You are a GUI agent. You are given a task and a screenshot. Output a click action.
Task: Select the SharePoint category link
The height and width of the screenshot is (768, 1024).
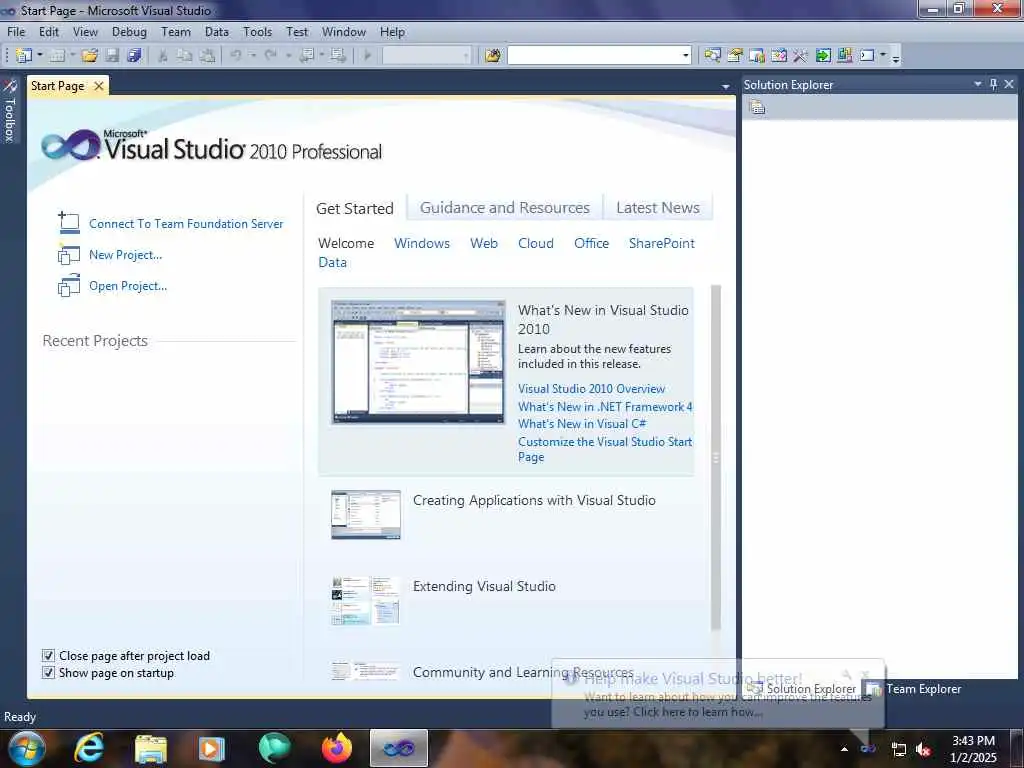662,243
